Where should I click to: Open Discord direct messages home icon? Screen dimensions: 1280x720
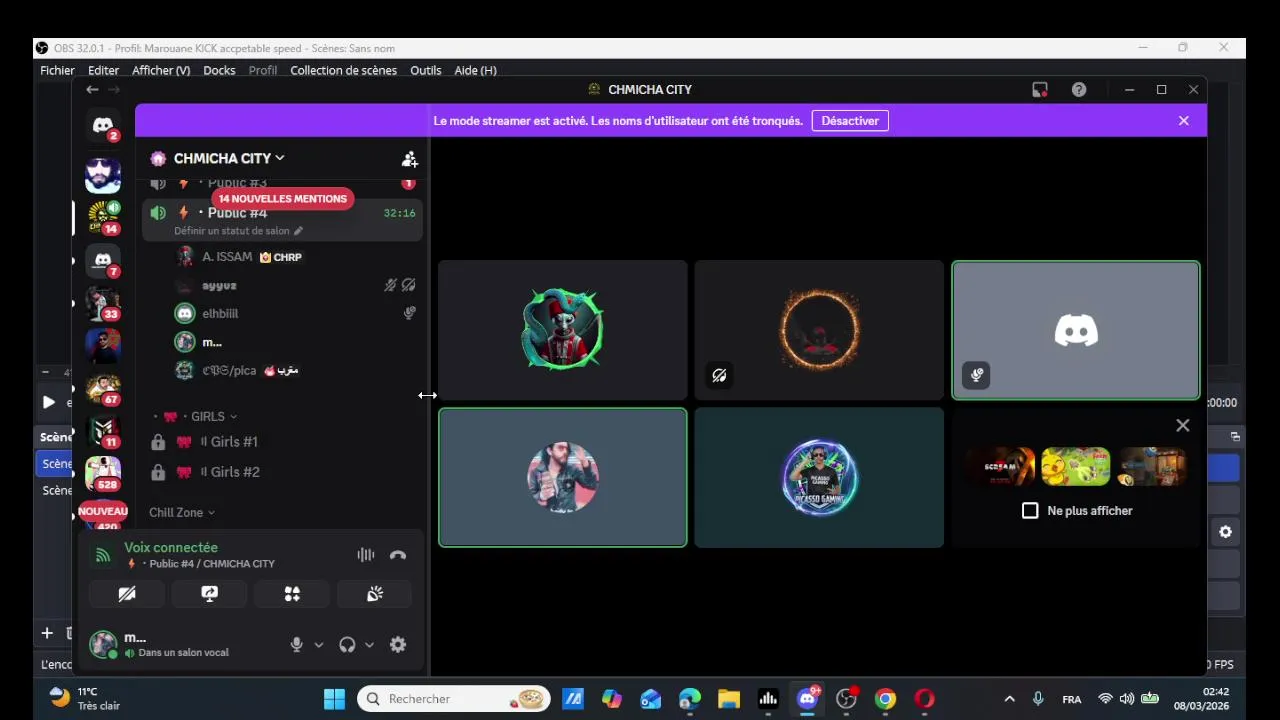tap(103, 126)
